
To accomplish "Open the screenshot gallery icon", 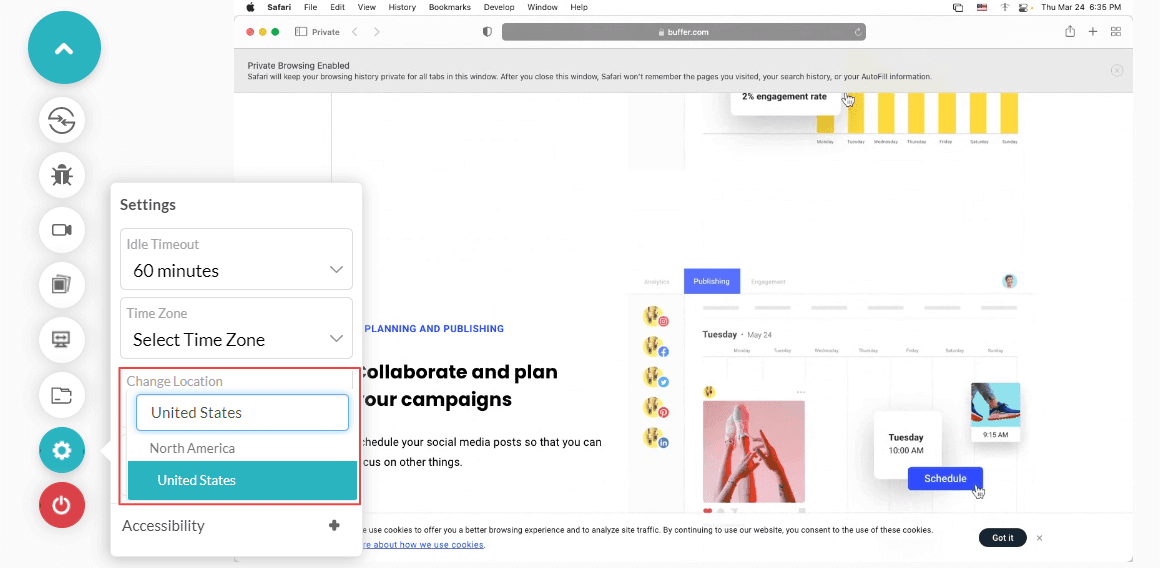I will [x=62, y=285].
